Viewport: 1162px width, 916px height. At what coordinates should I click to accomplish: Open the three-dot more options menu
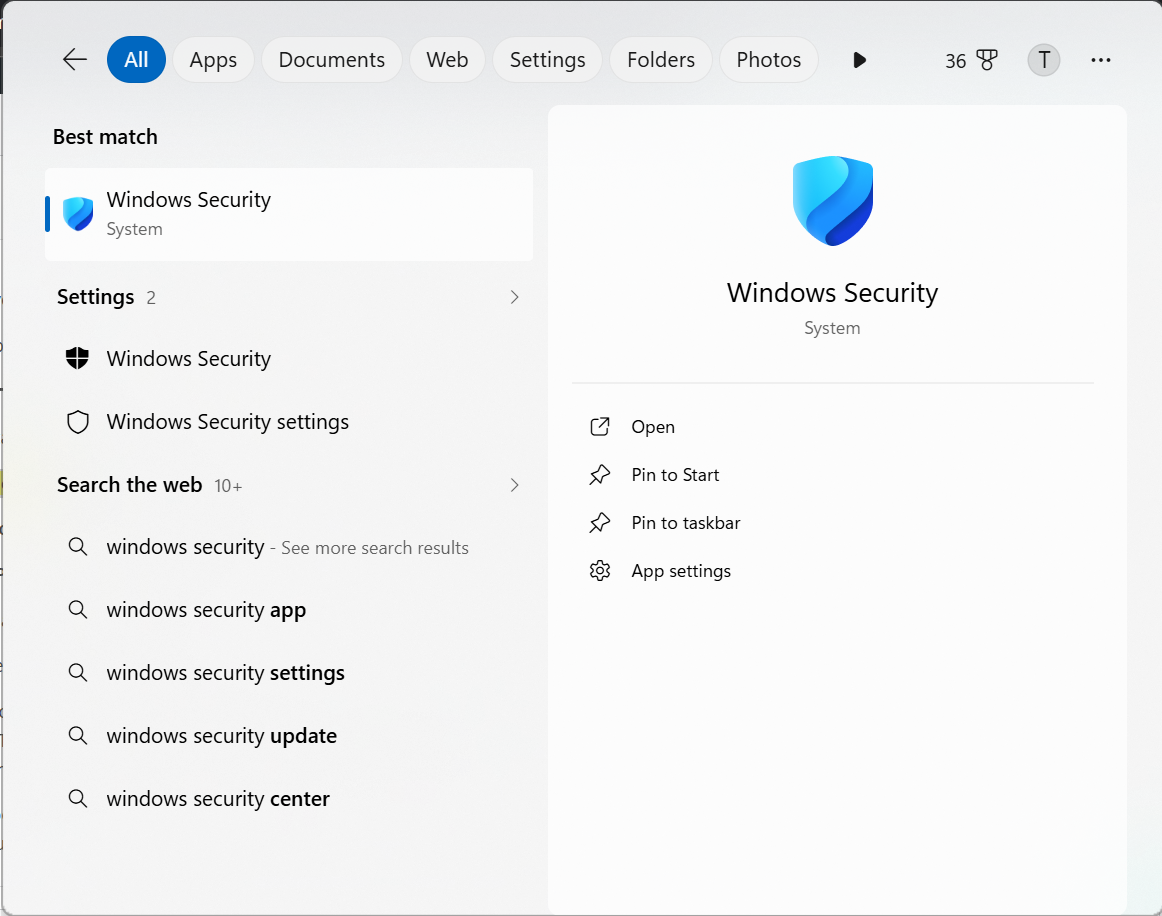click(1100, 60)
